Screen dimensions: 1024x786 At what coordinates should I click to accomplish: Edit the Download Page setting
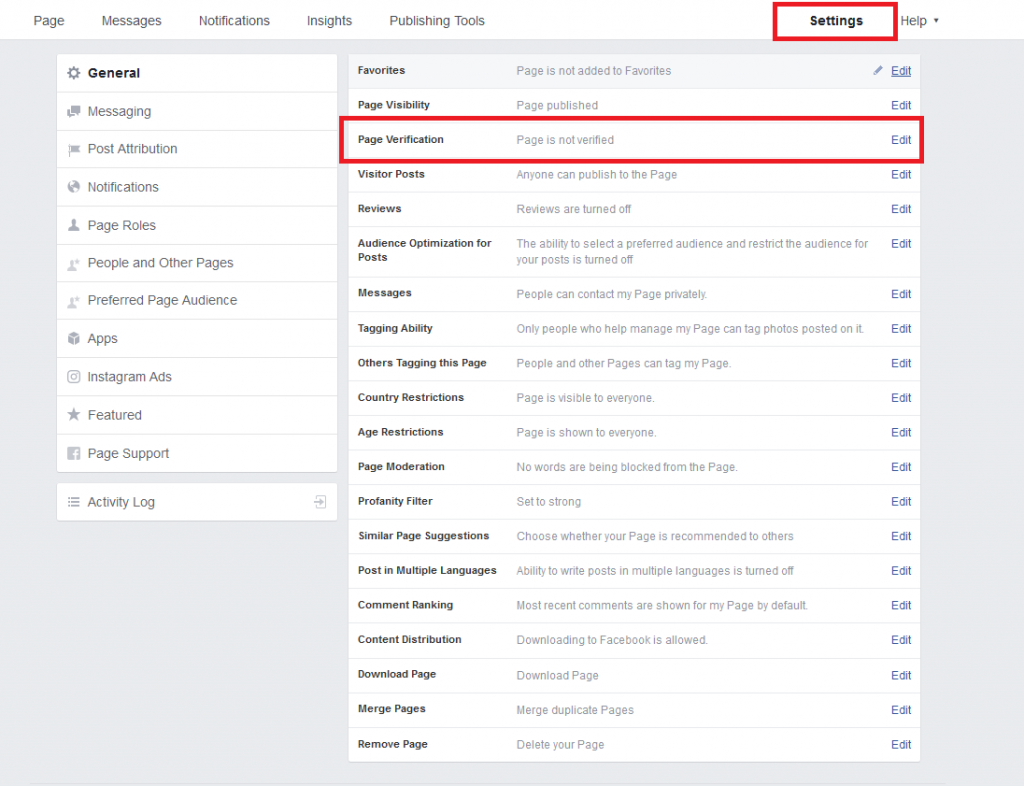click(901, 676)
